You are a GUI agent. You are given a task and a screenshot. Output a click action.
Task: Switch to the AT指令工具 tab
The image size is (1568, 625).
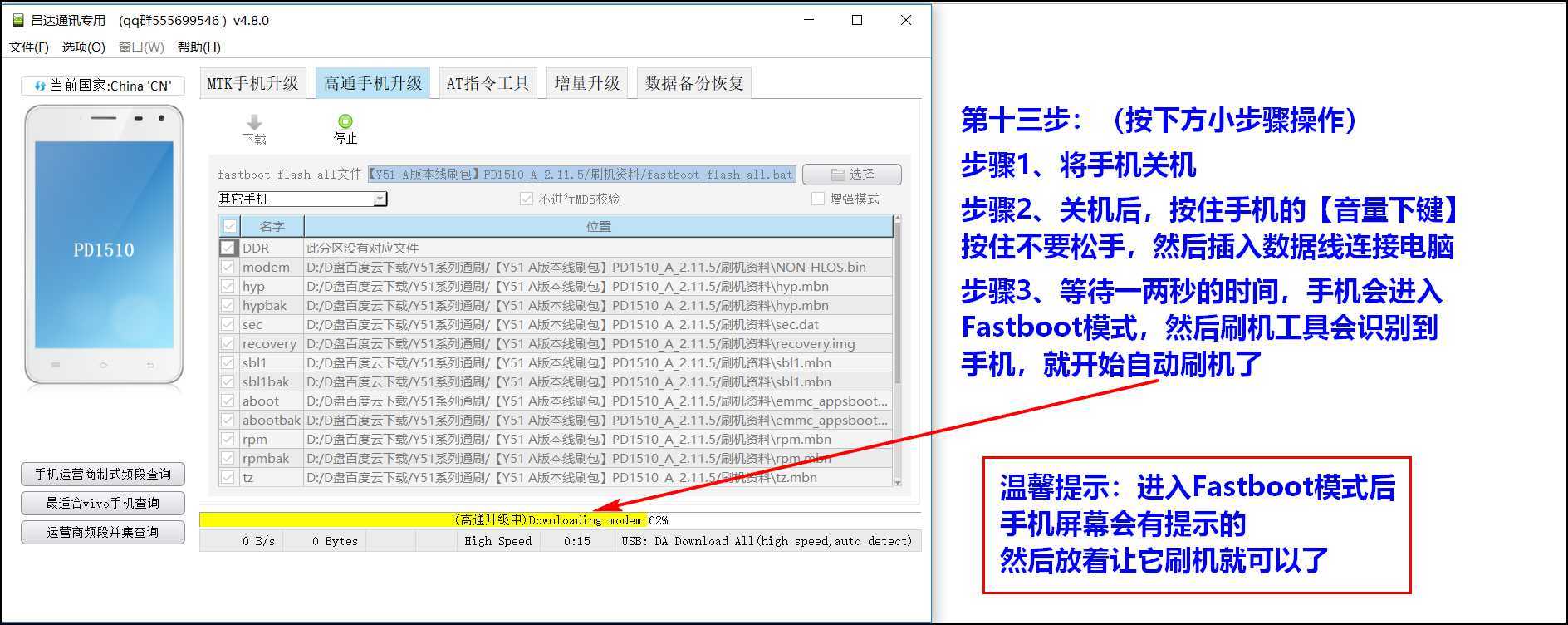point(488,83)
